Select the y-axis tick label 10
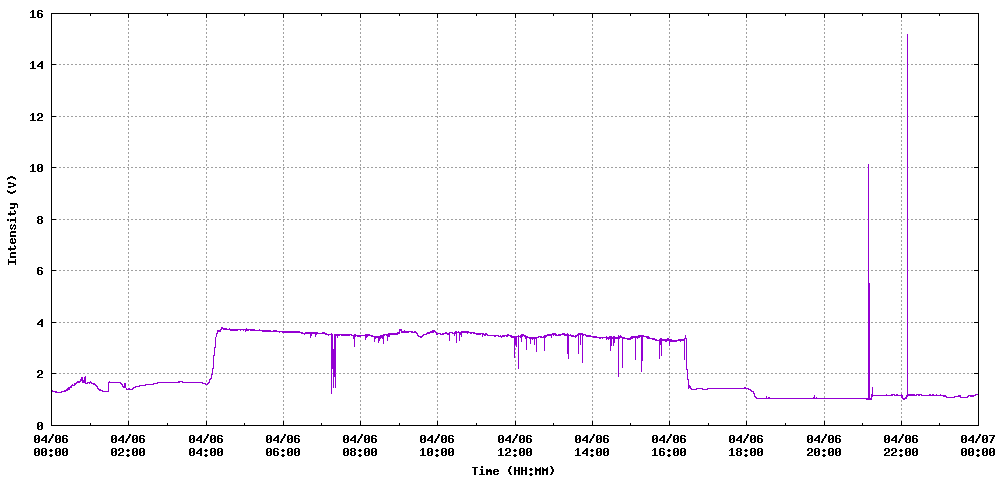This screenshot has width=1000, height=480. point(36,168)
